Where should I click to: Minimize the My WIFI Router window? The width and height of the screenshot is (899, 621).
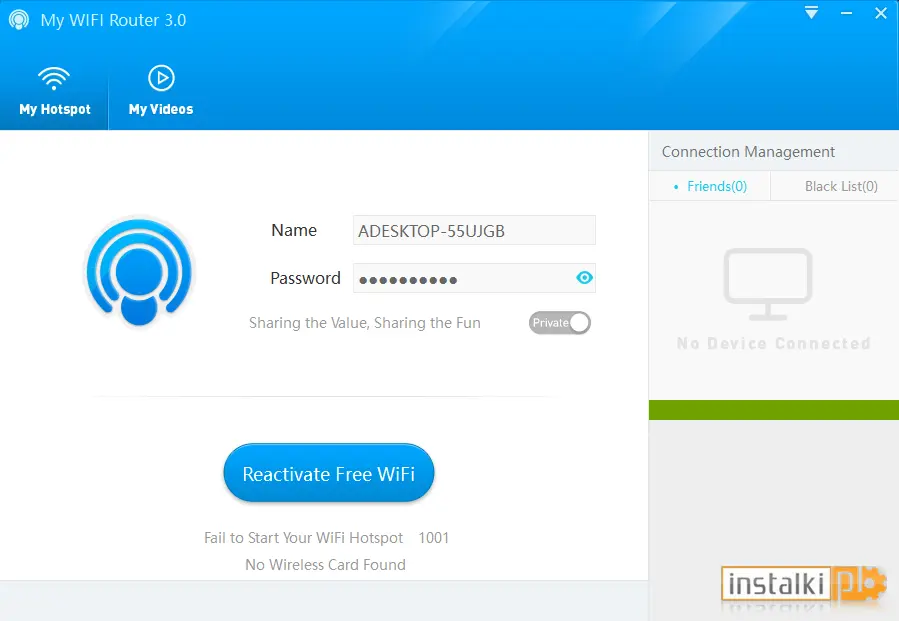pyautogui.click(x=846, y=13)
